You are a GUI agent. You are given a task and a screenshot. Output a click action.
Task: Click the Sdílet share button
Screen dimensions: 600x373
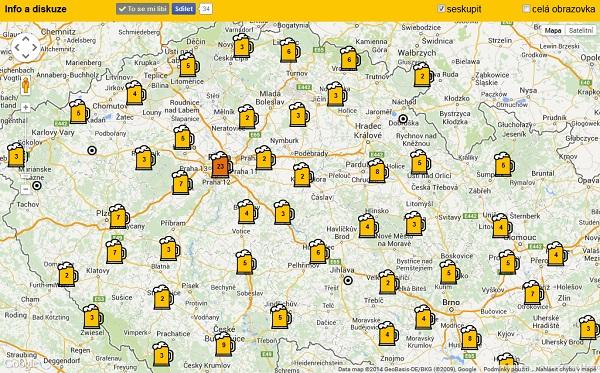pos(184,9)
